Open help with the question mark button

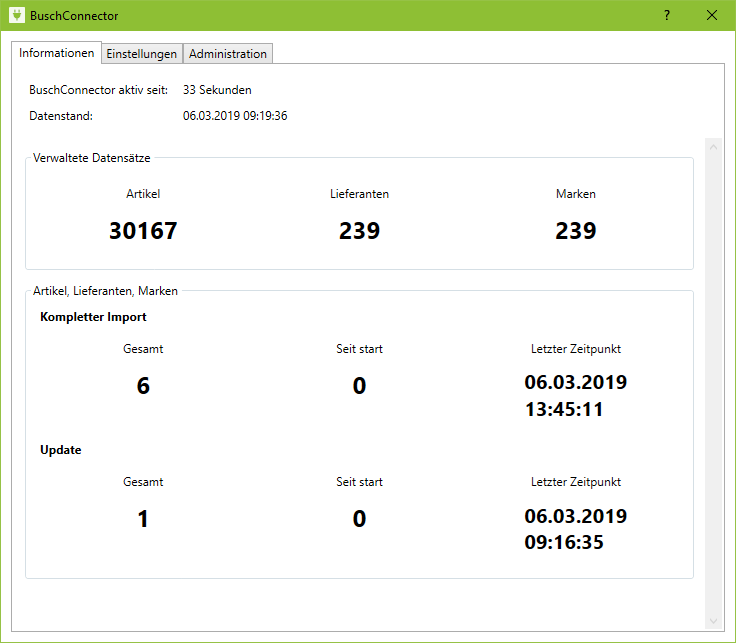pyautogui.click(x=667, y=16)
